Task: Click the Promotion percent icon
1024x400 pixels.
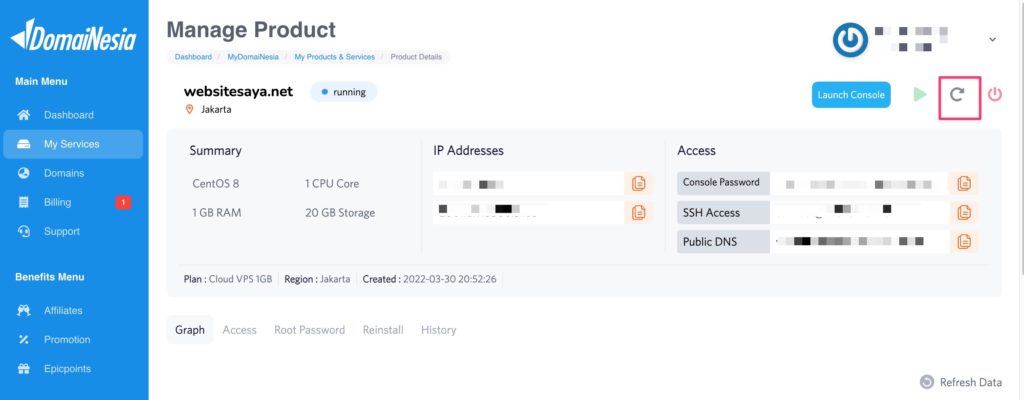Action: coord(24,340)
